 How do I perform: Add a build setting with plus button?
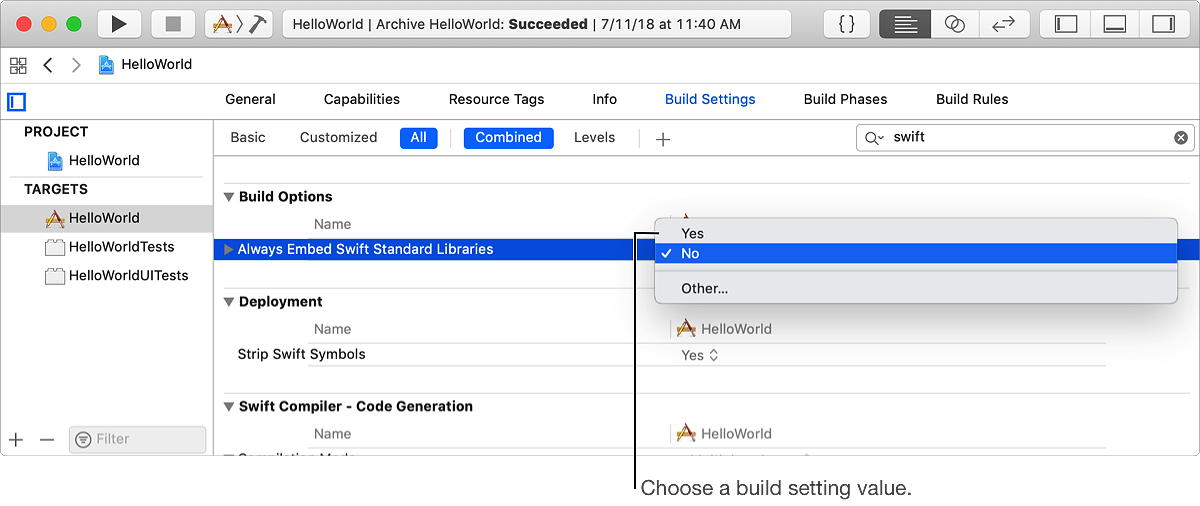[x=662, y=139]
